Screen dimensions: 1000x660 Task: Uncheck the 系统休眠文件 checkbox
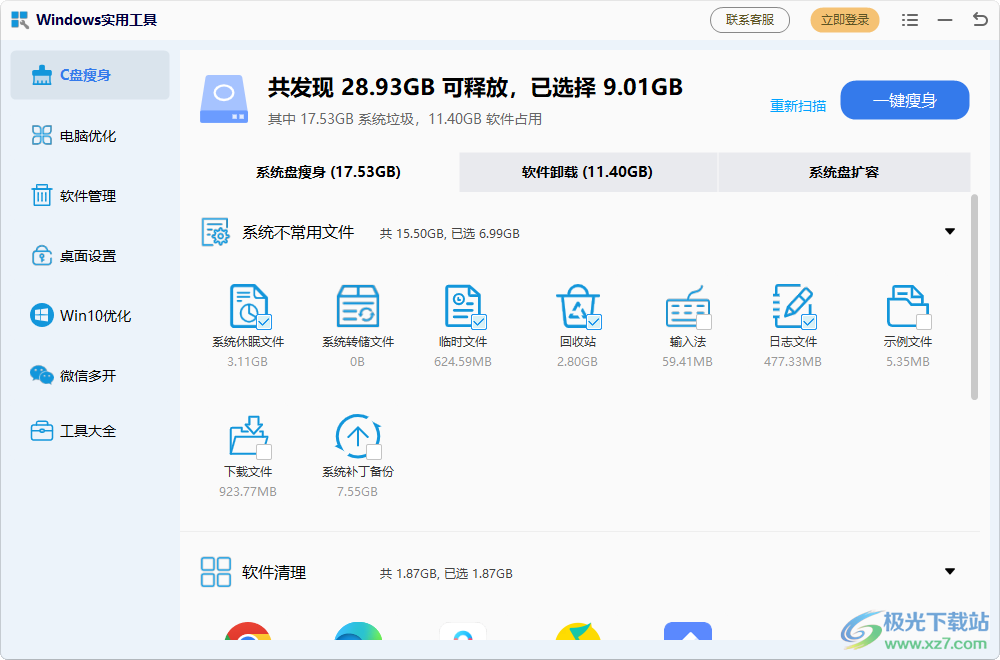click(266, 321)
